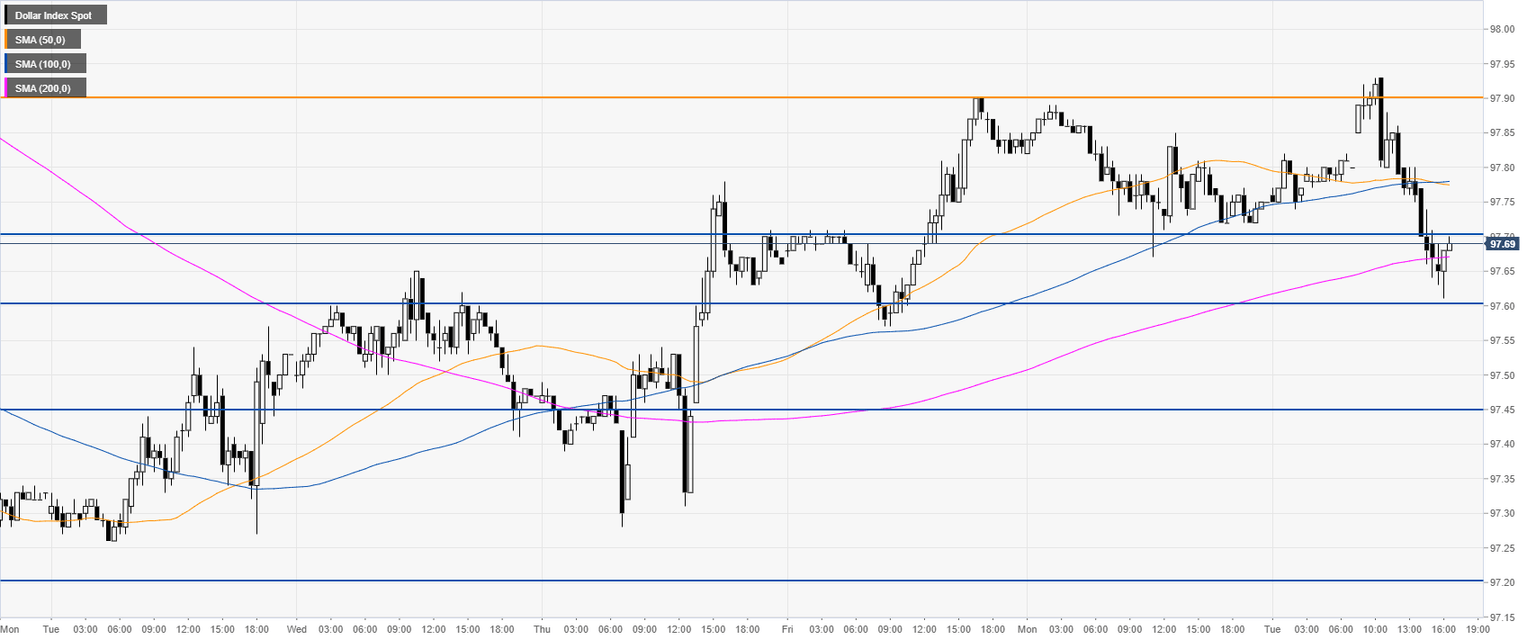The width and height of the screenshot is (1536, 641).
Task: Select the Thu label on time axis
Action: click(x=539, y=630)
